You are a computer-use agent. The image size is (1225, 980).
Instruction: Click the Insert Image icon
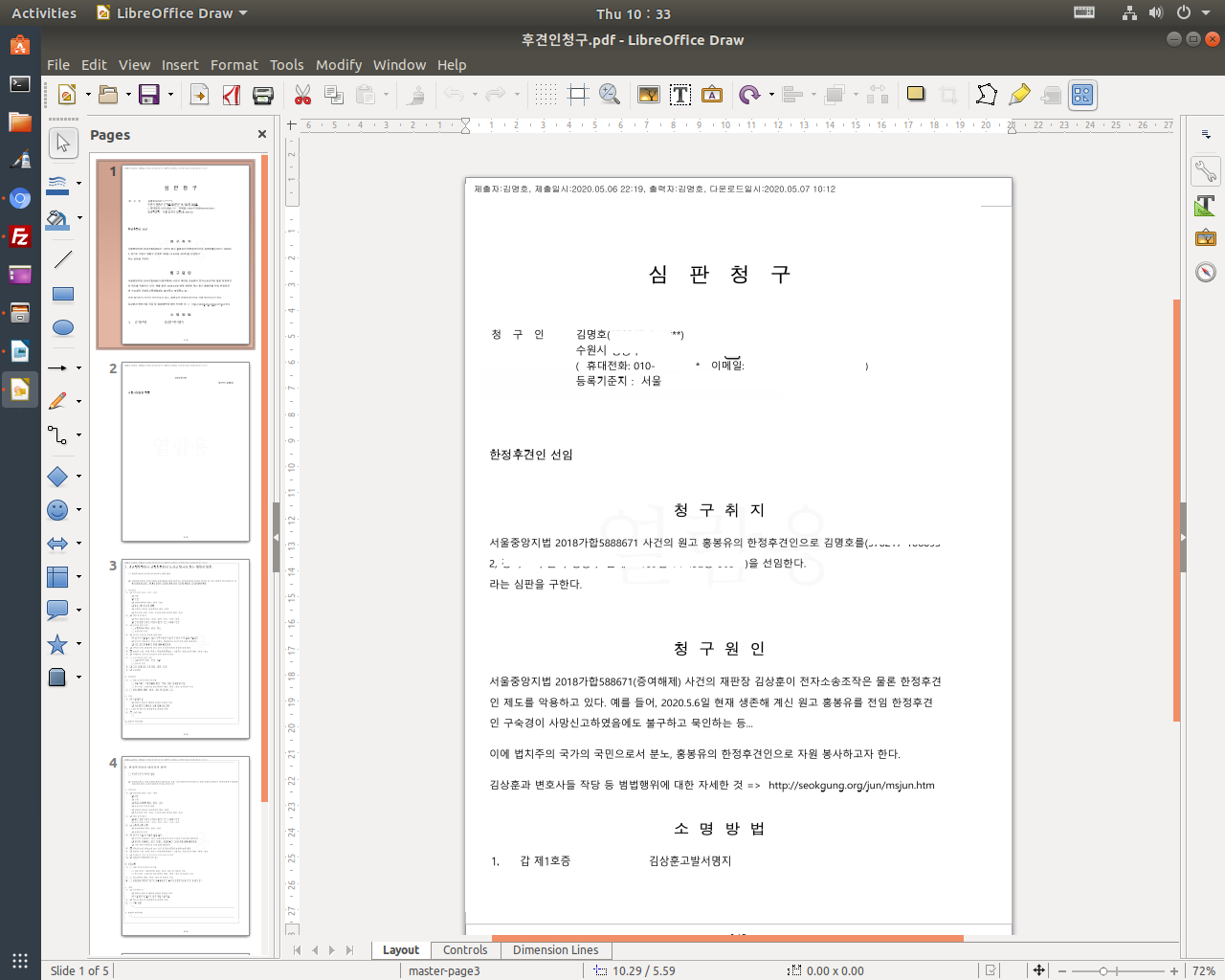click(648, 95)
